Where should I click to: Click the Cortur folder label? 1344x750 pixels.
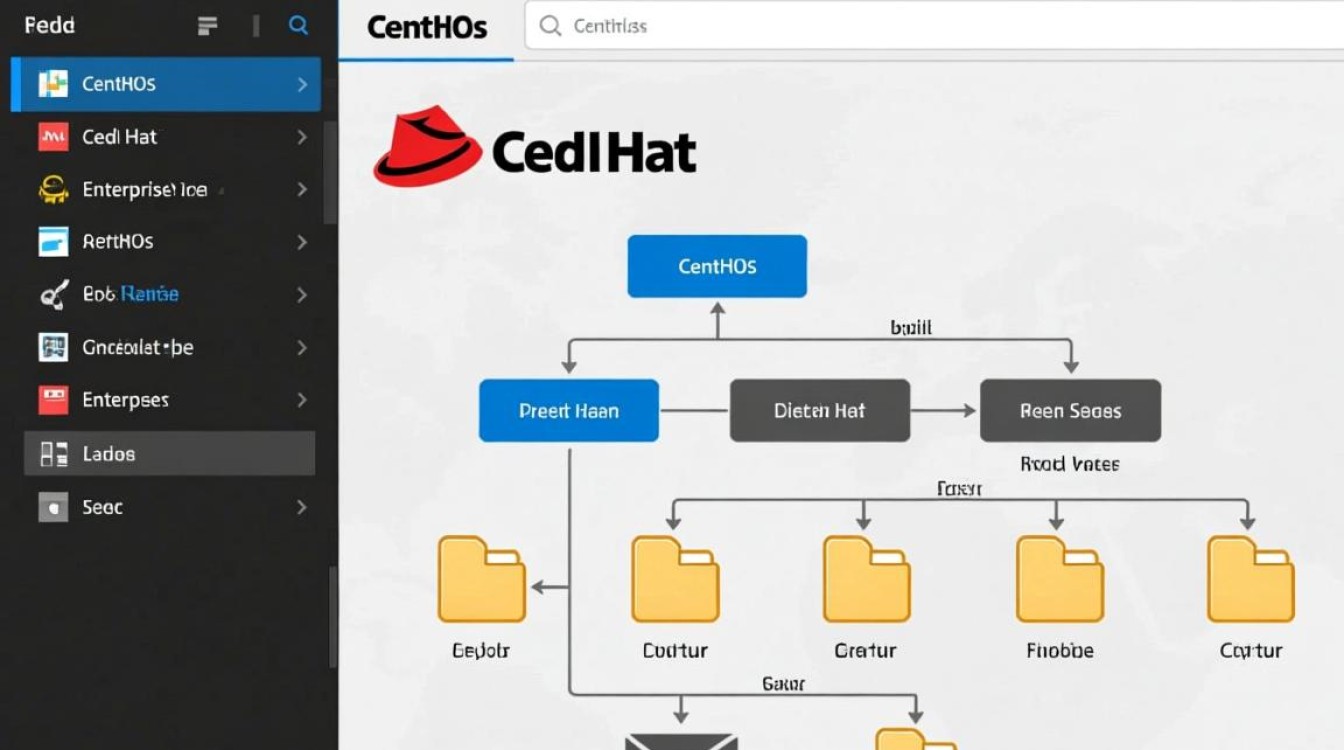[x=1251, y=651]
